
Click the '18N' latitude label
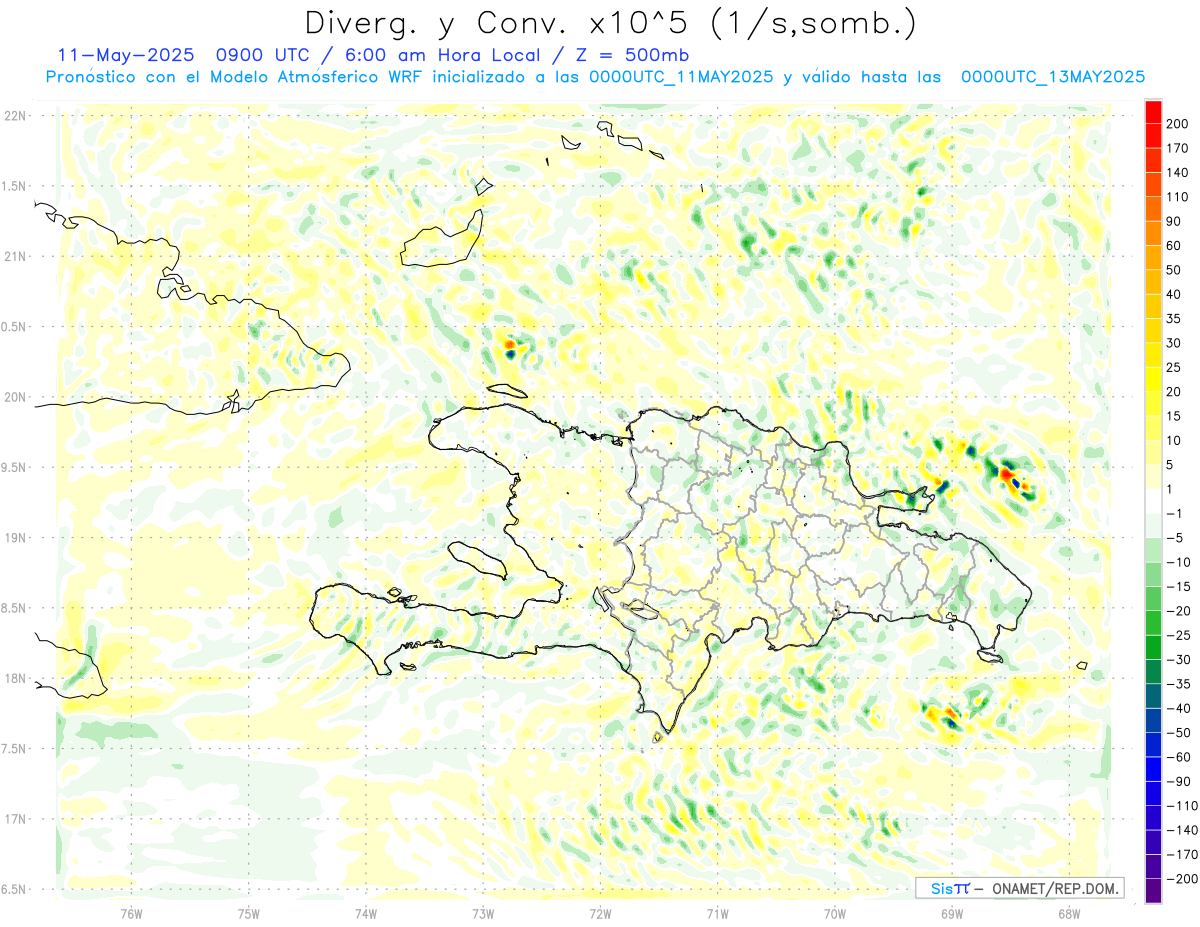16,678
